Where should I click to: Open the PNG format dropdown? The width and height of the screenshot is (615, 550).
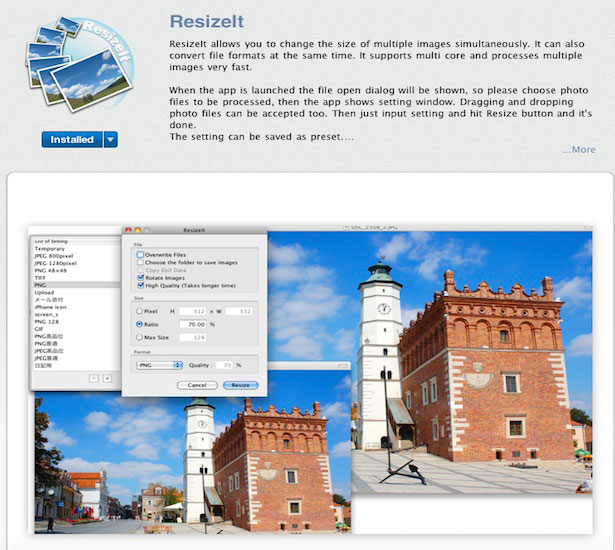click(x=159, y=365)
